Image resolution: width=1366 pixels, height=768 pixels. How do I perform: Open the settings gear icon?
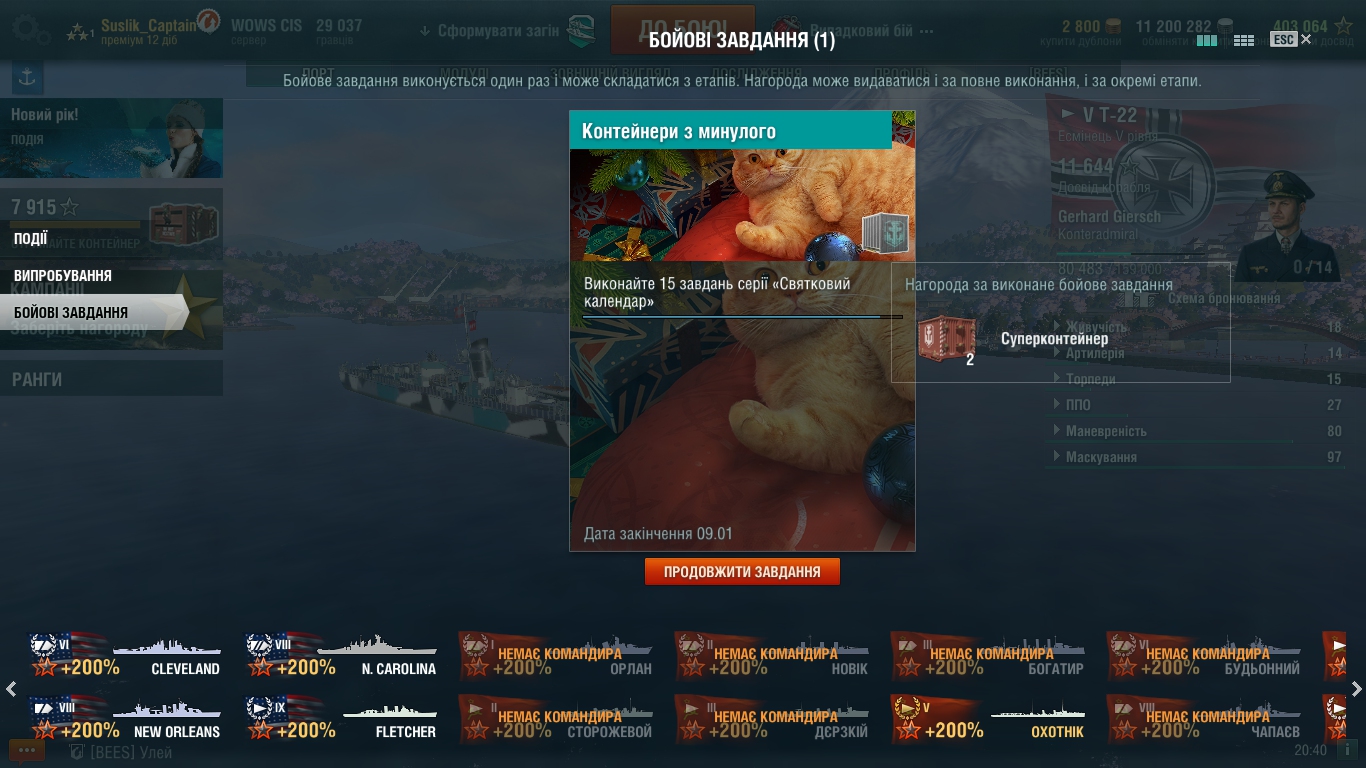click(x=31, y=28)
